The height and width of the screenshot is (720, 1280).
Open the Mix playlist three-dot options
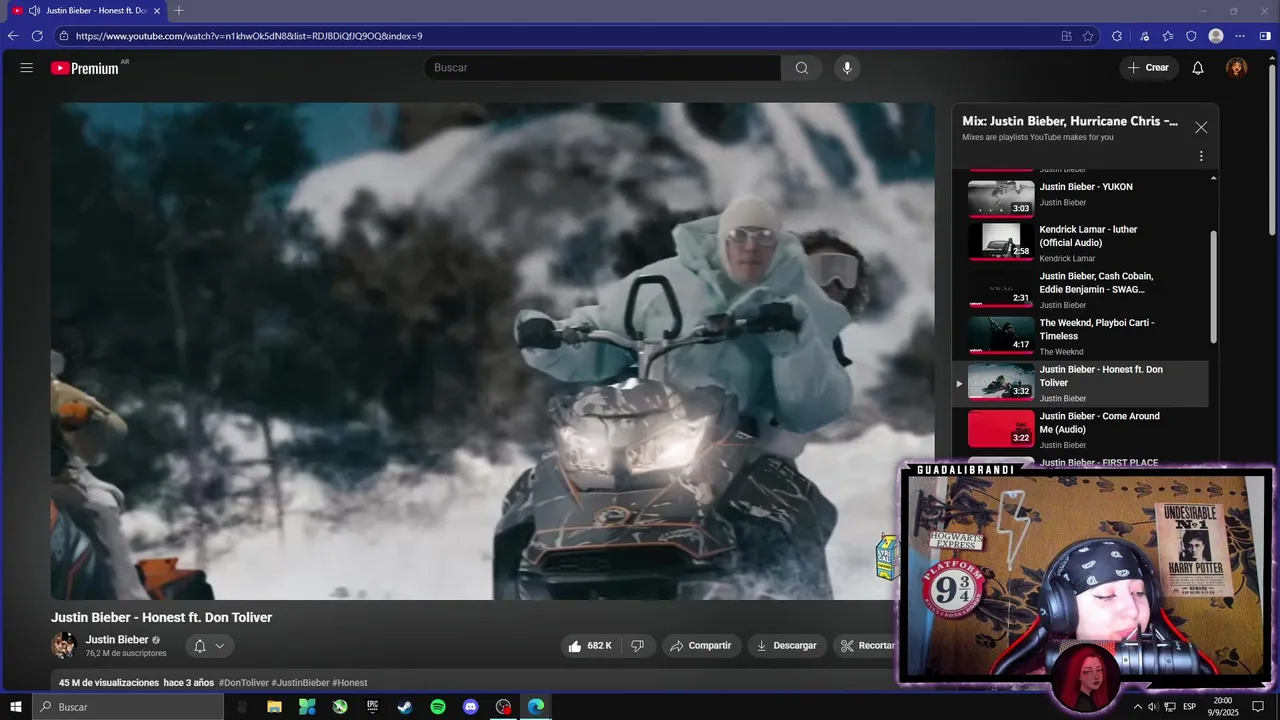(x=1201, y=156)
